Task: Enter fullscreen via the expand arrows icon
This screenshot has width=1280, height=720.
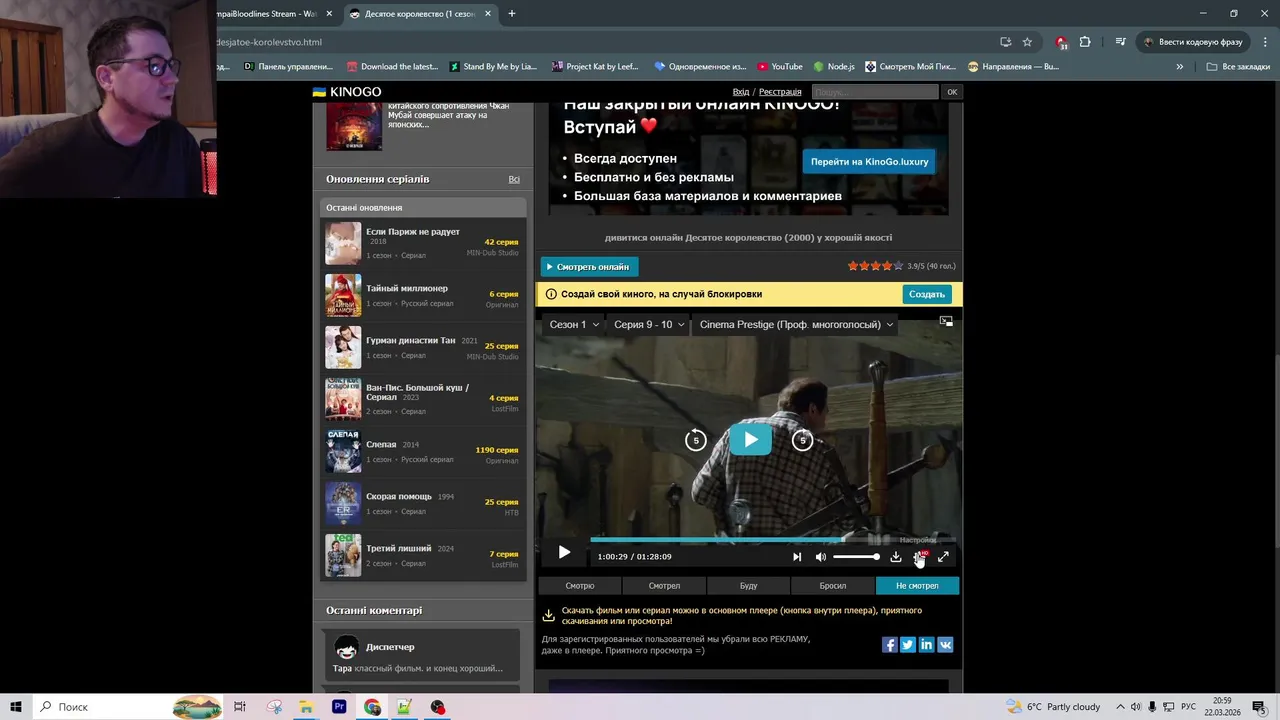Action: point(943,557)
